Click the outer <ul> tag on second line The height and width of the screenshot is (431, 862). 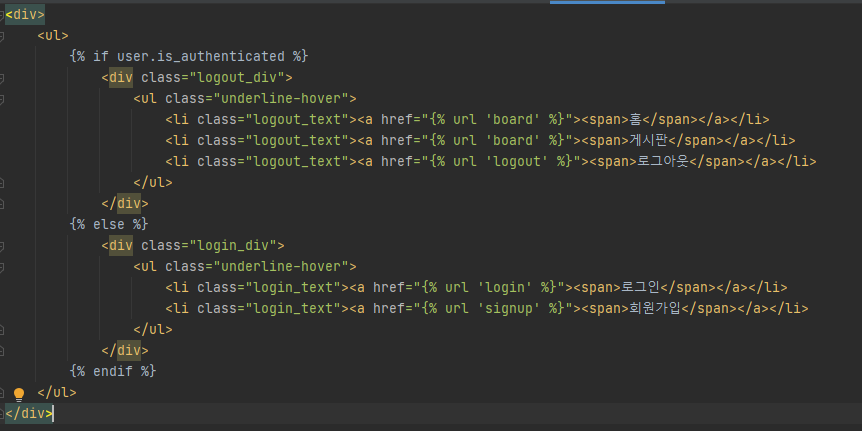point(53,36)
